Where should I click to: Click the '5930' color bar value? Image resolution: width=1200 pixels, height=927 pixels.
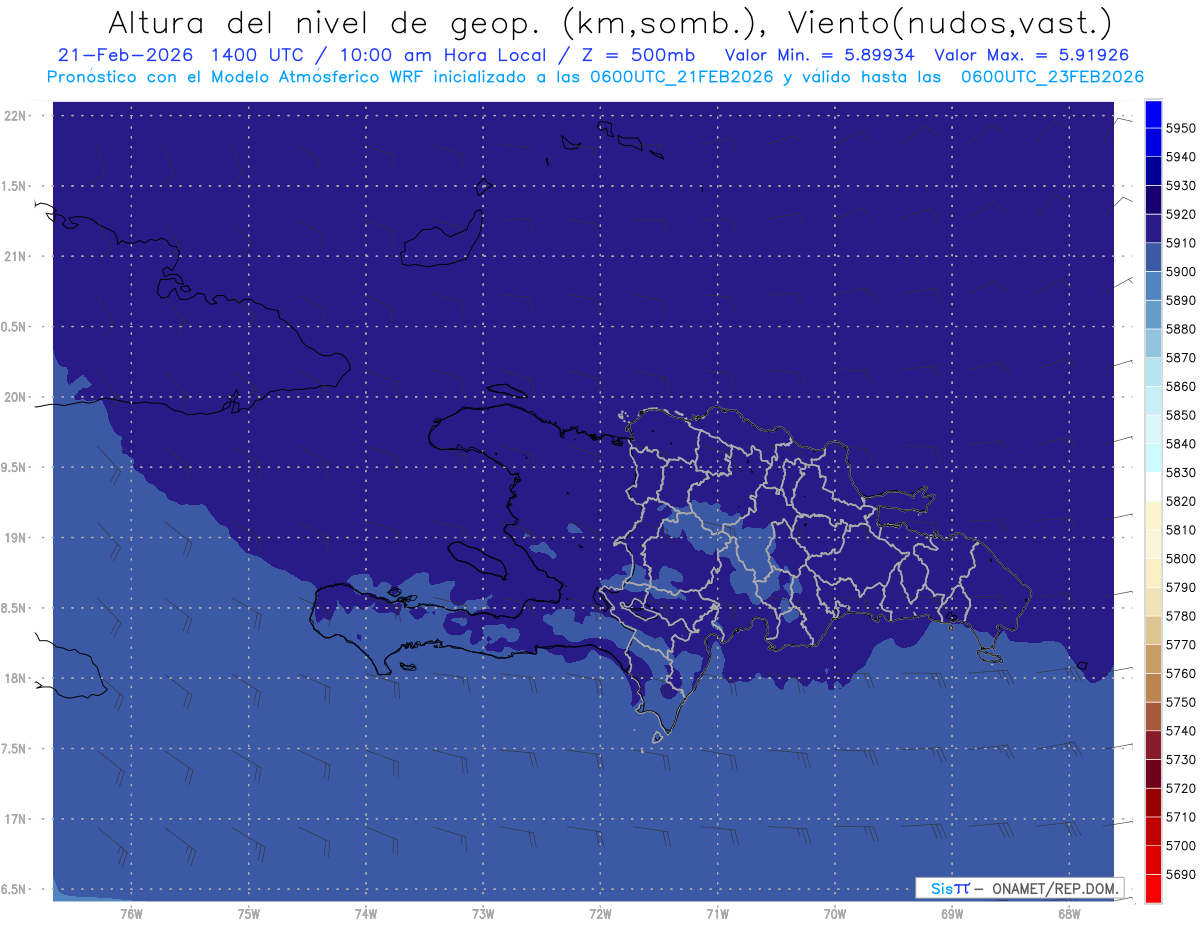click(1181, 185)
